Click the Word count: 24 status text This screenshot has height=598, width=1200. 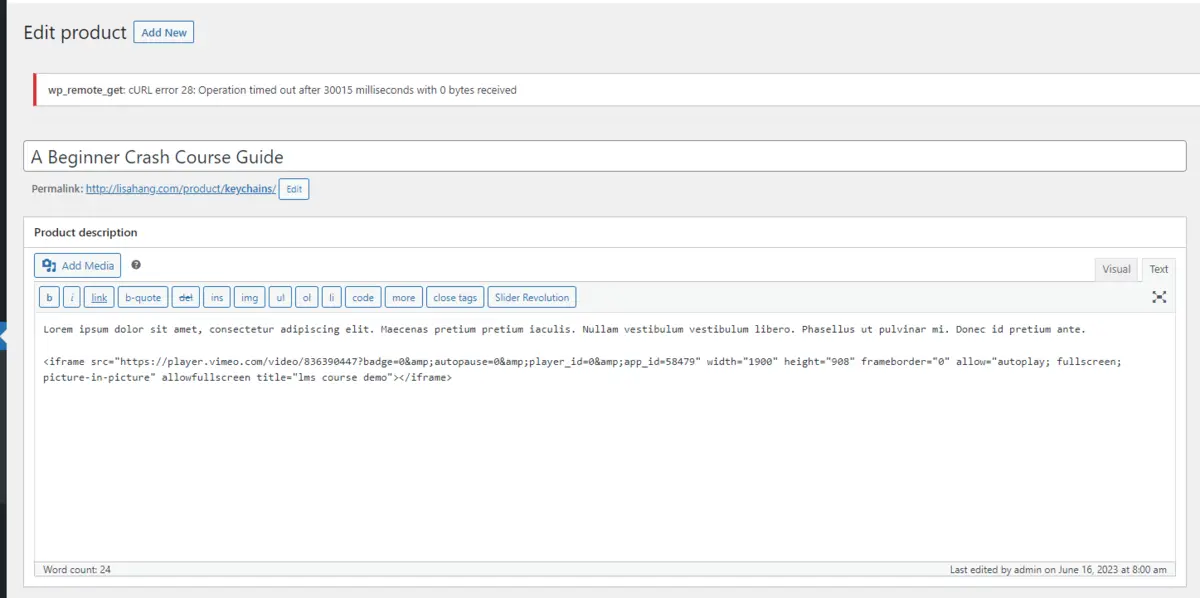click(x=77, y=570)
